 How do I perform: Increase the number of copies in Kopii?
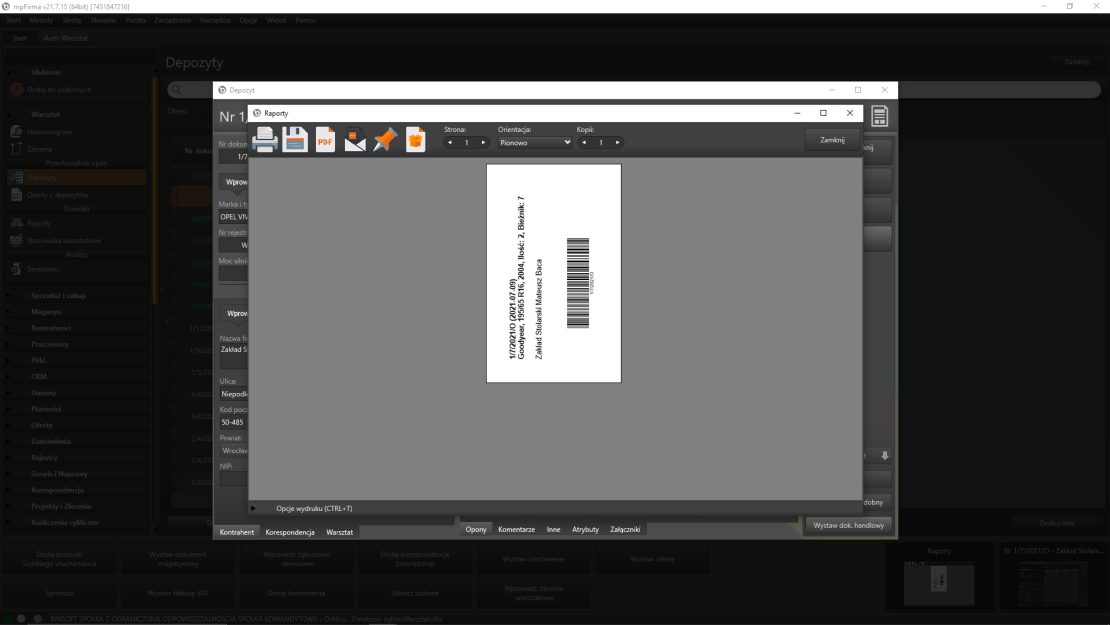click(617, 142)
